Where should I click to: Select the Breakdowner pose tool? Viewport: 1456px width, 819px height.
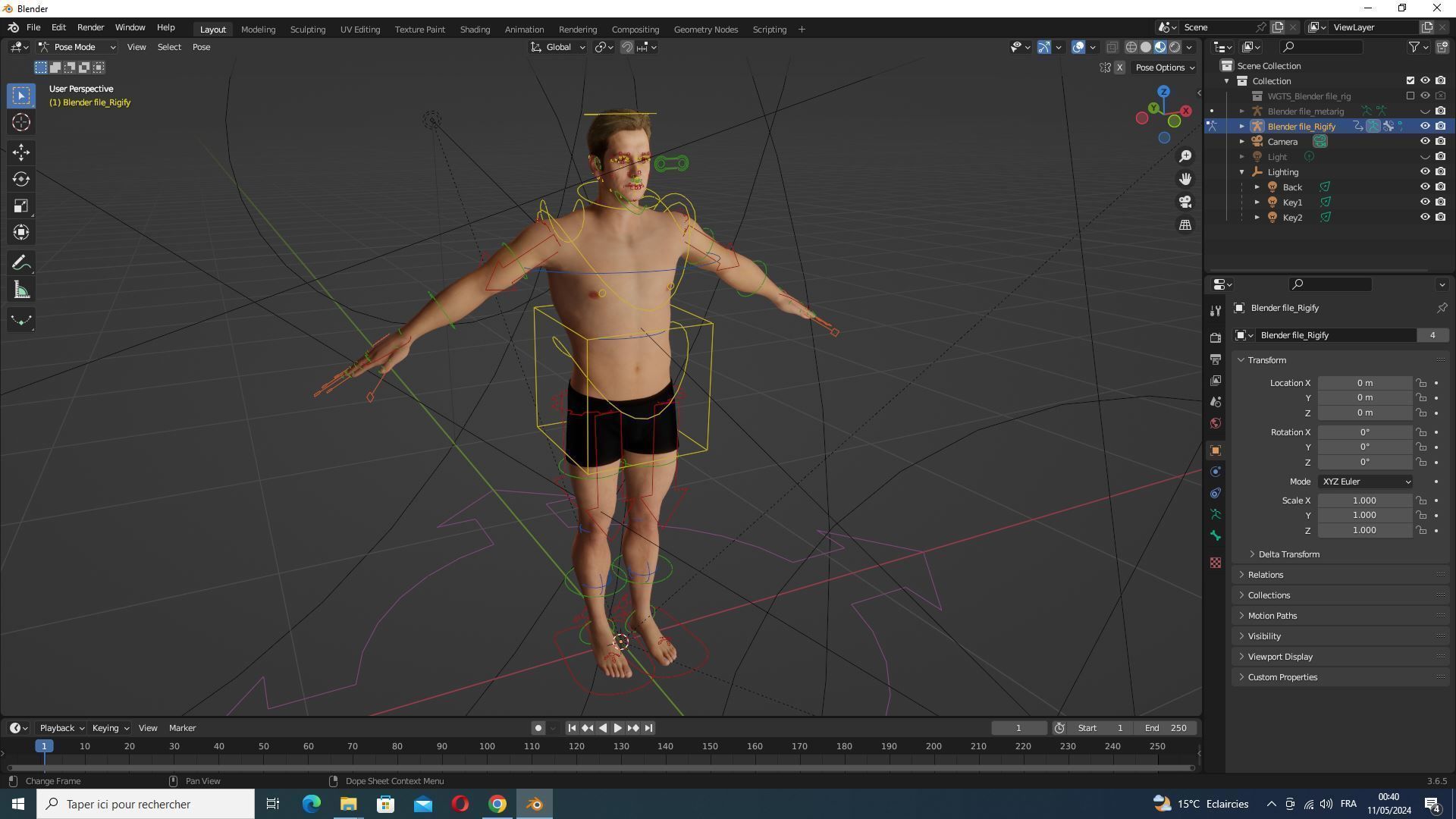(x=21, y=320)
